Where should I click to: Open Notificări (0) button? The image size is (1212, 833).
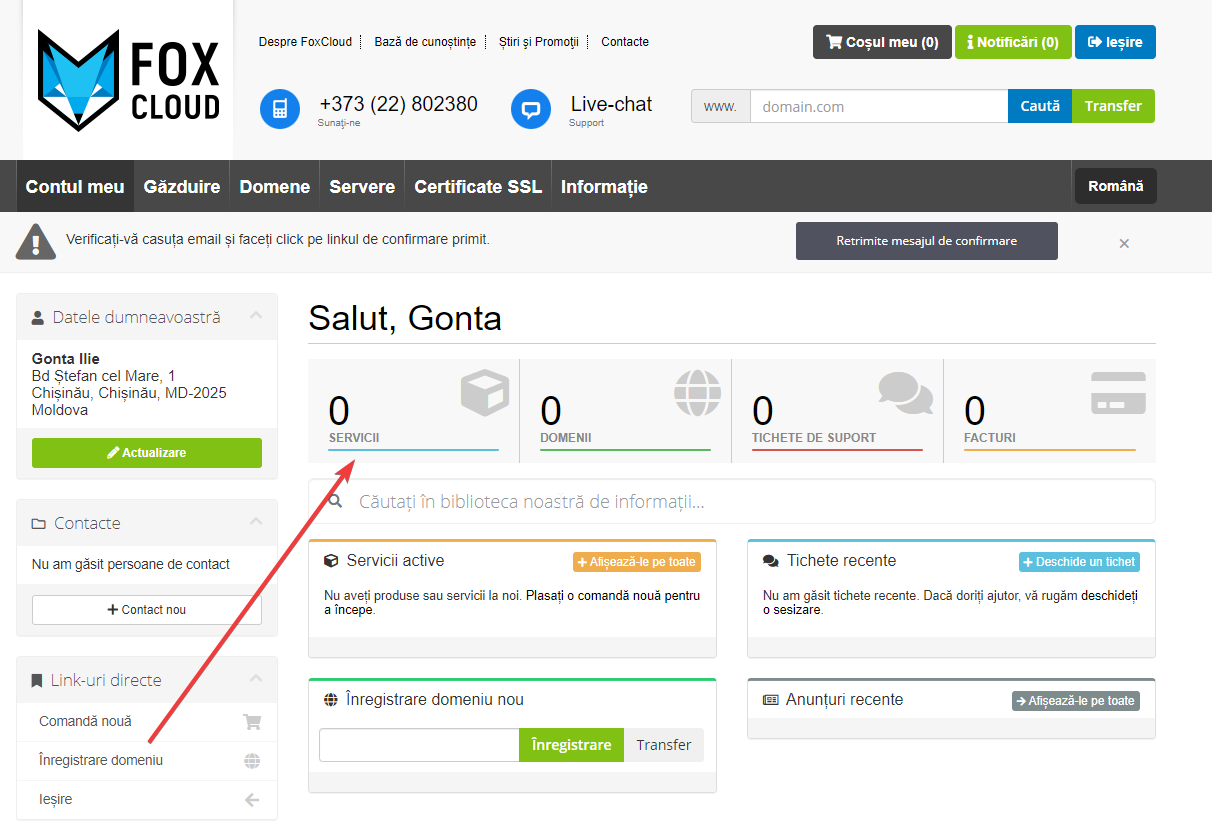1013,42
